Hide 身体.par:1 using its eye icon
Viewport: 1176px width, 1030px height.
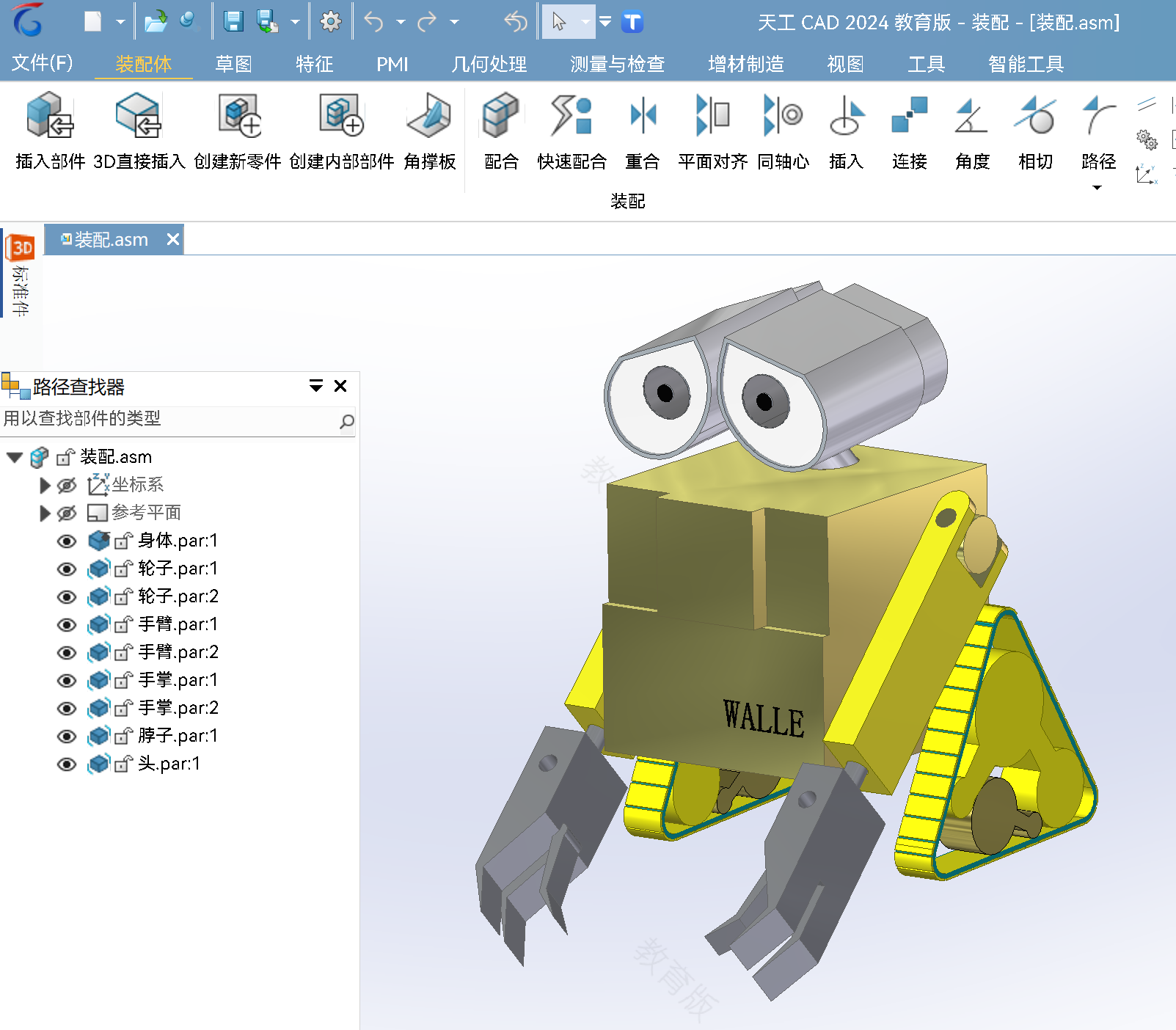point(67,541)
